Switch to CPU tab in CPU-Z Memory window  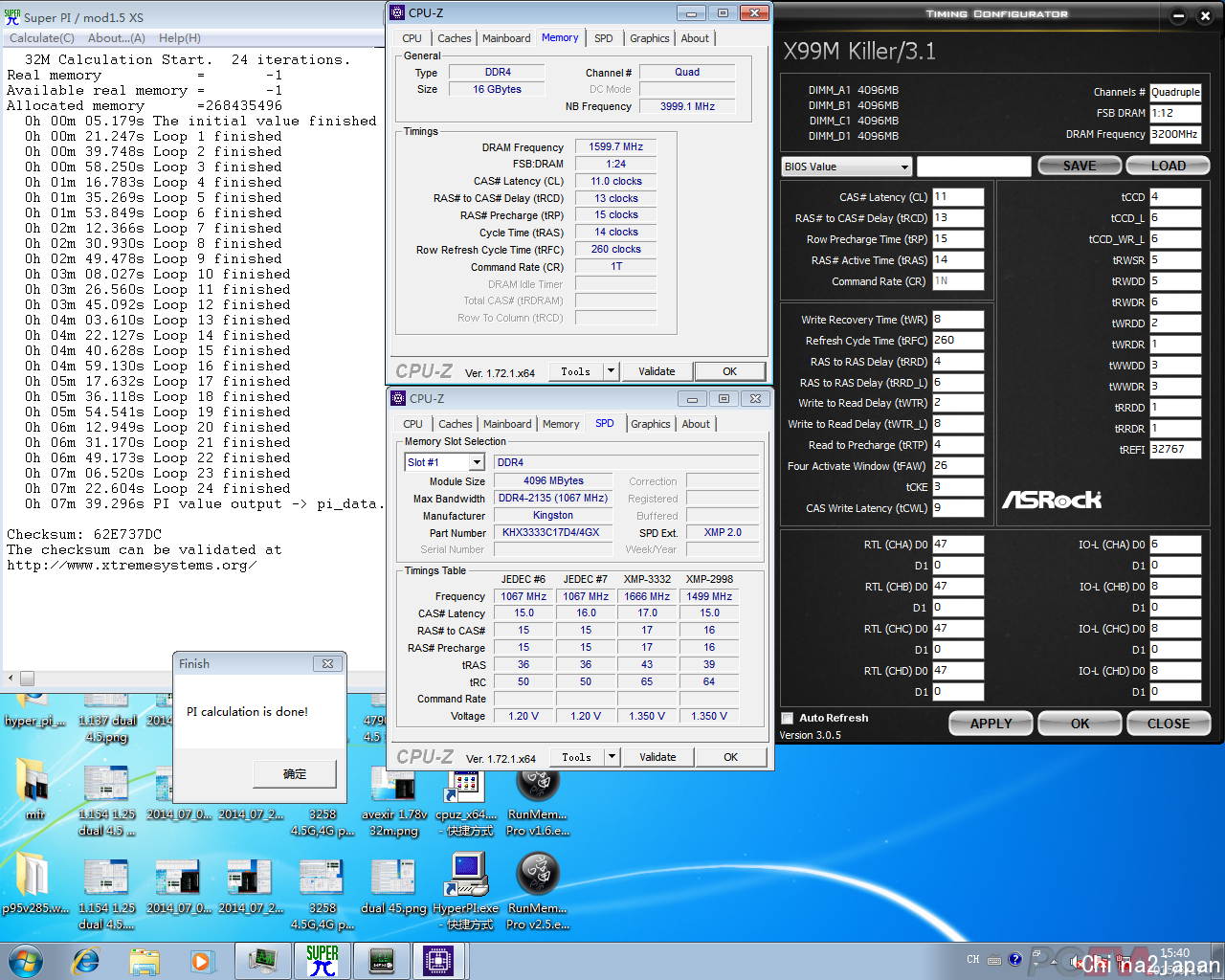pyautogui.click(x=412, y=38)
